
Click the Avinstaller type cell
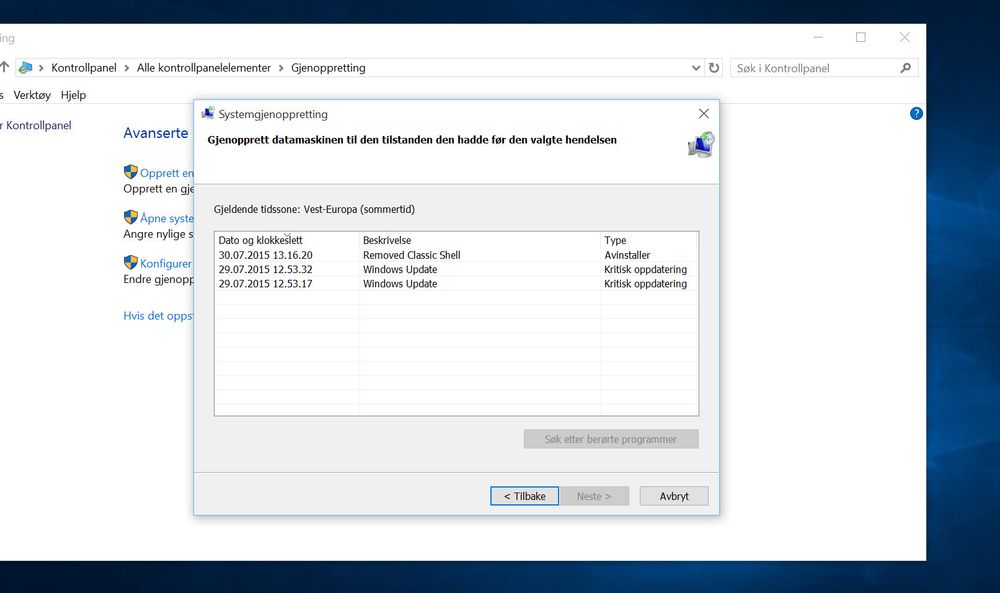(x=627, y=255)
